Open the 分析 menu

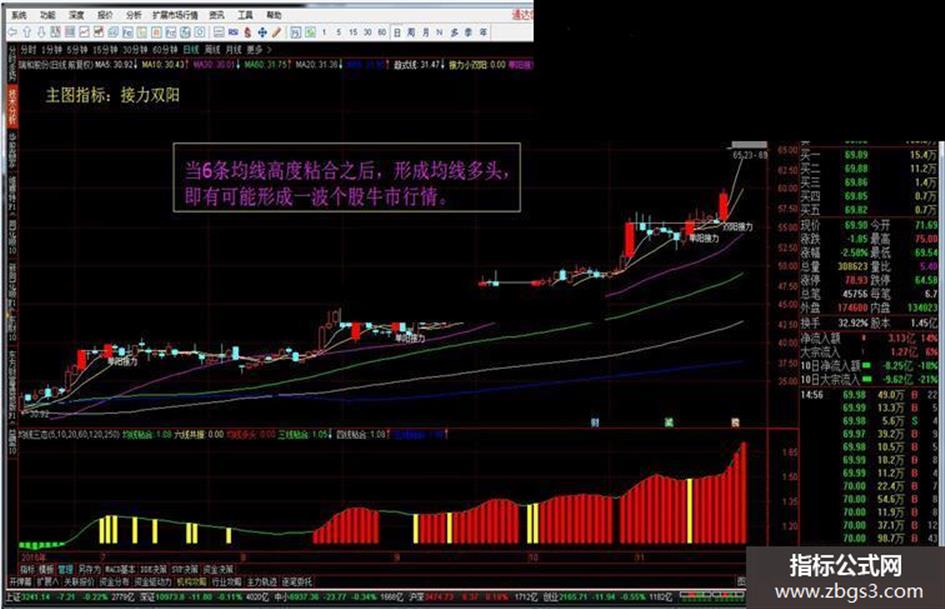click(x=134, y=15)
